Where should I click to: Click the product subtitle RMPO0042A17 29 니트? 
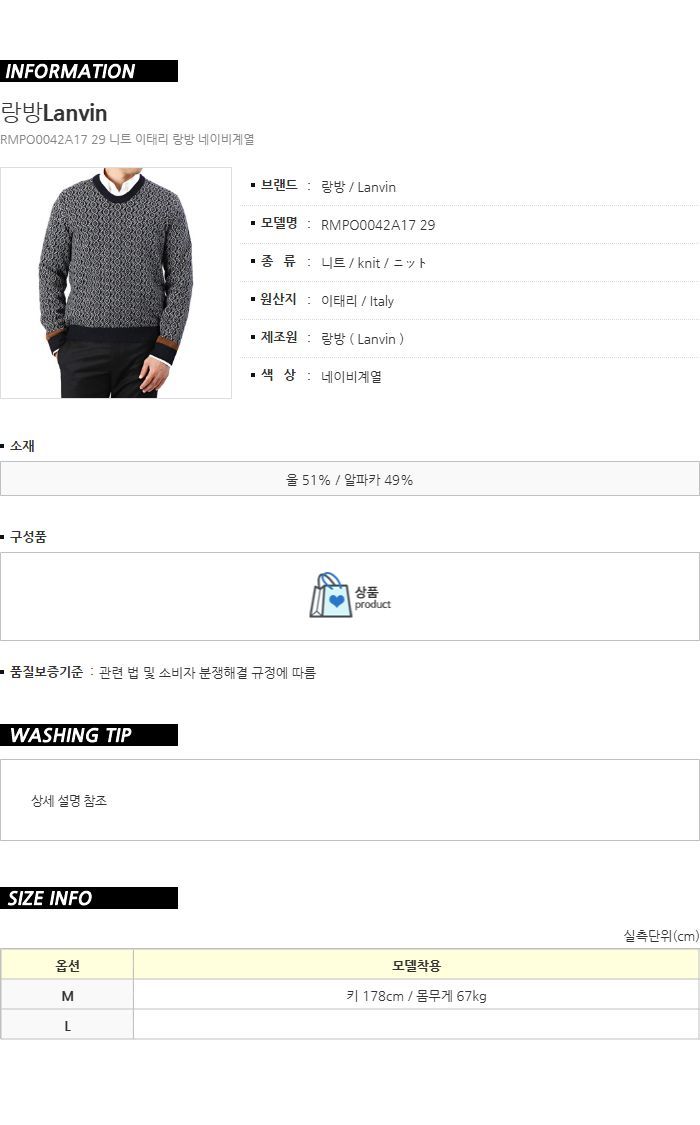(127, 139)
